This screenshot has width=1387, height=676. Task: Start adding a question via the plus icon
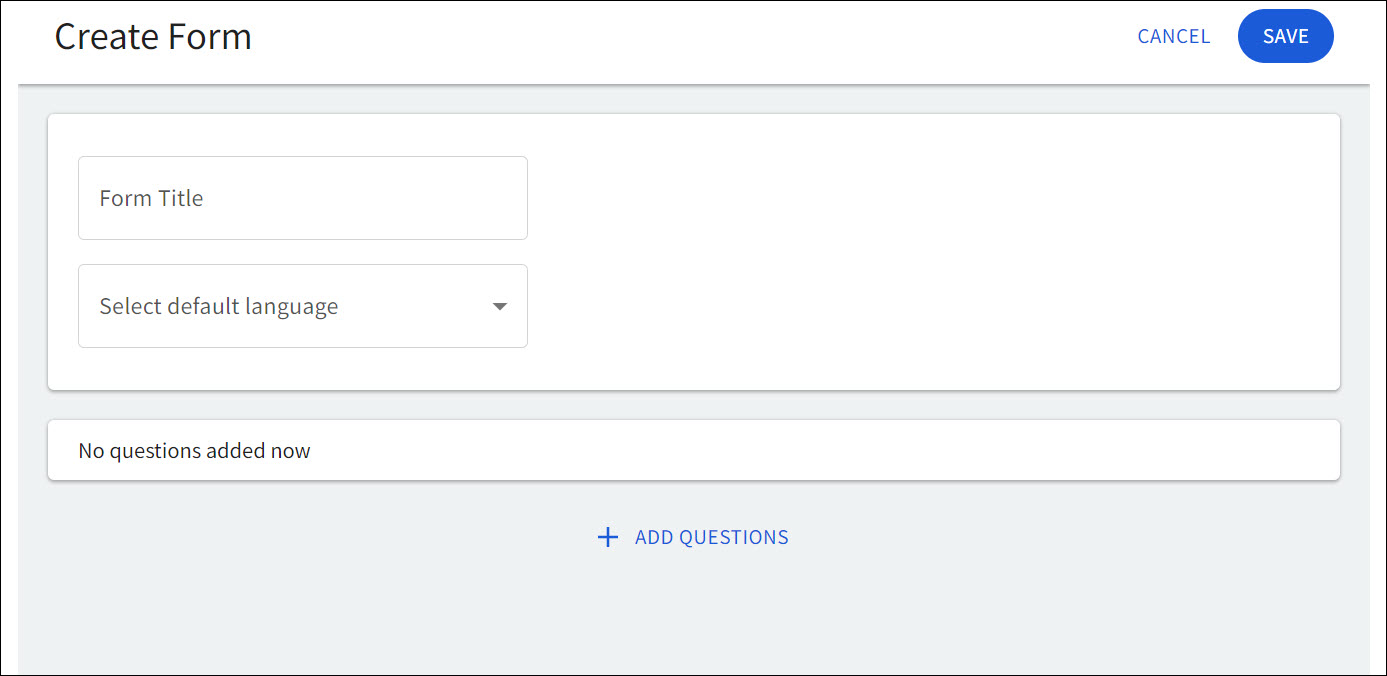pos(608,537)
